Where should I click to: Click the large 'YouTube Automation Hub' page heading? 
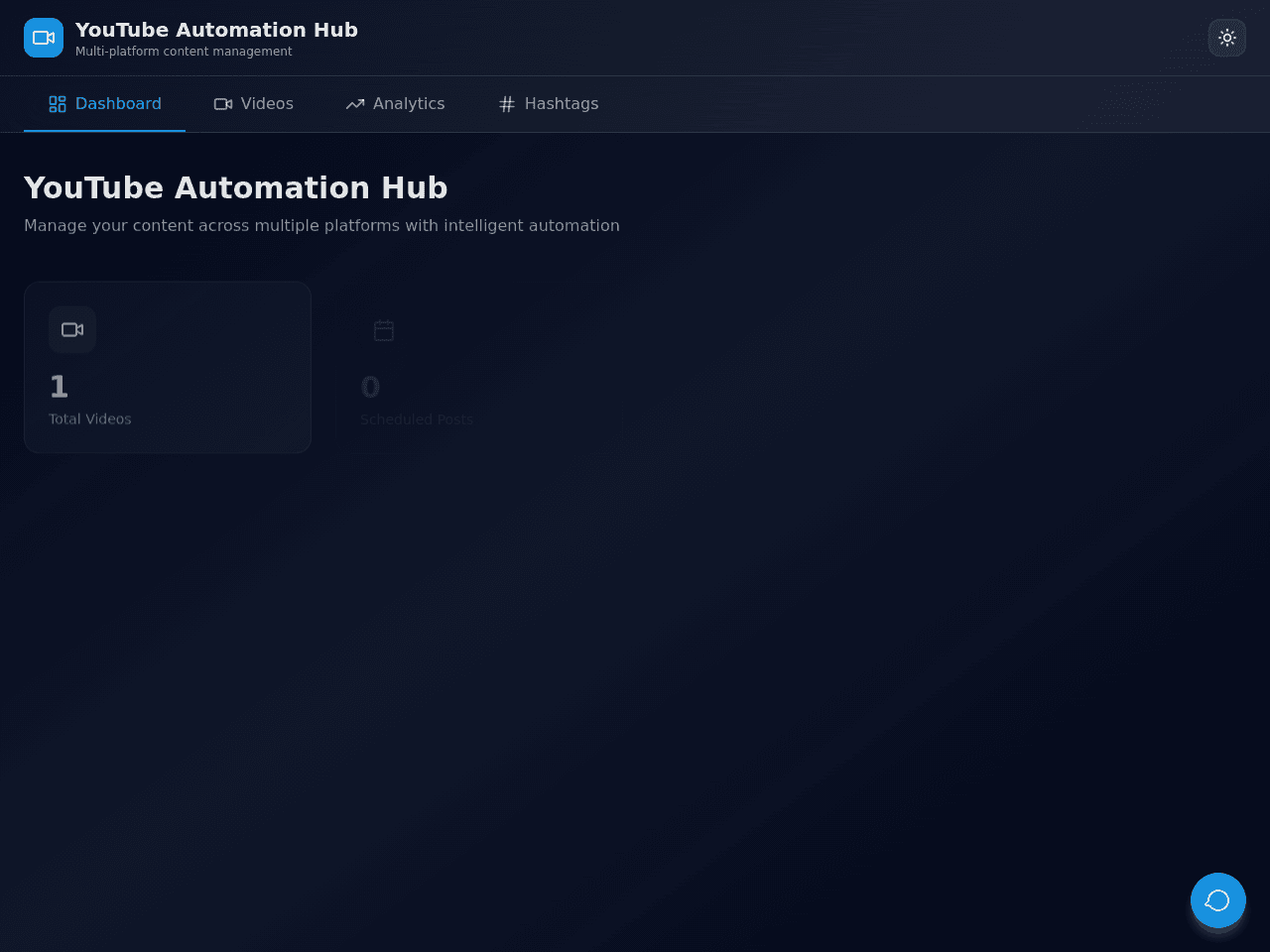[236, 187]
